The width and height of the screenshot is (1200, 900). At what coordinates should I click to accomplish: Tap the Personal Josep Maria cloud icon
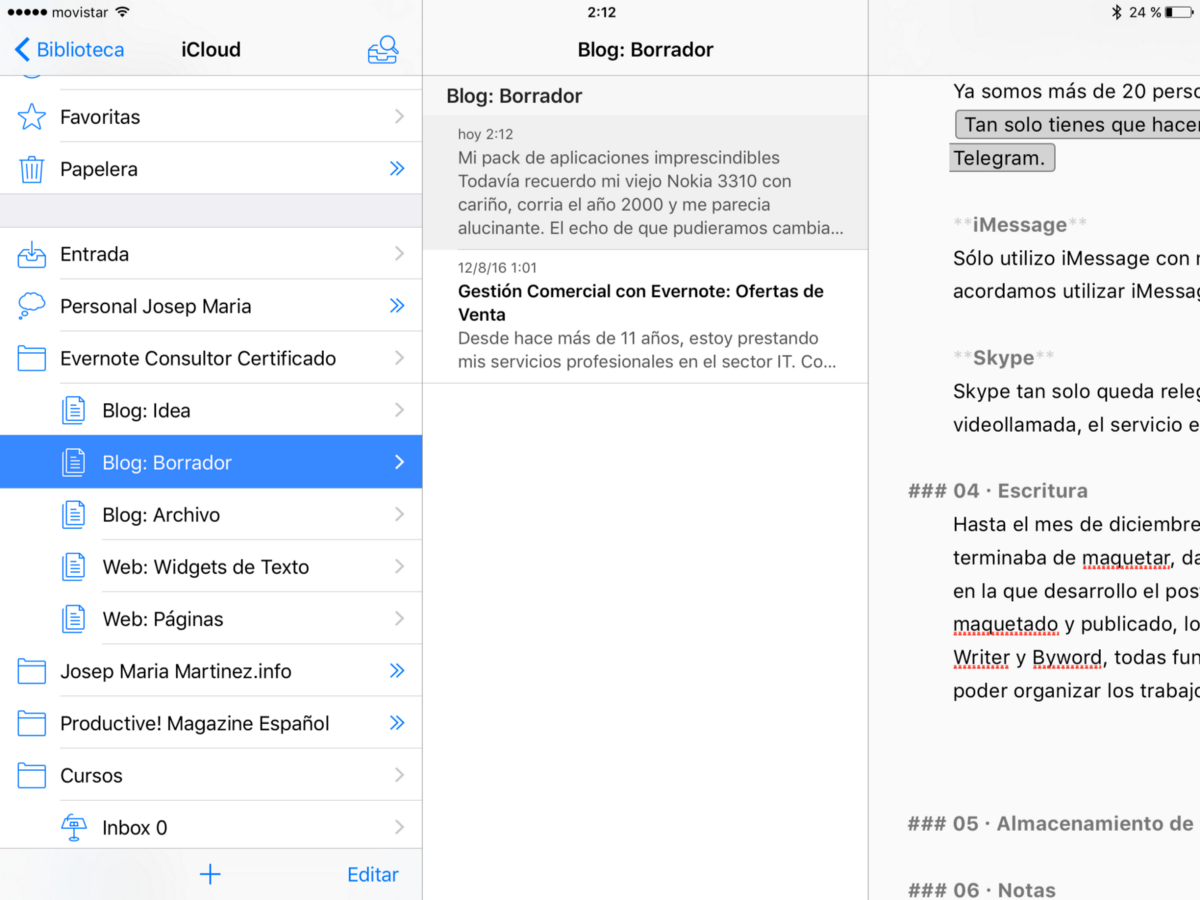[x=32, y=306]
